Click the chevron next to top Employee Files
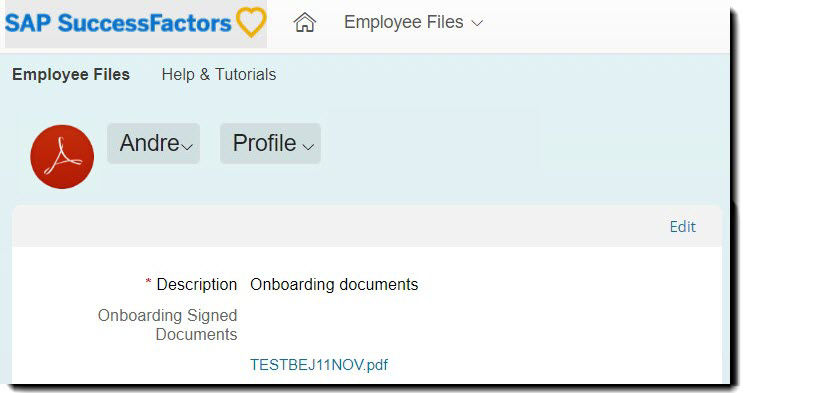Viewport: 830px width, 393px height. [477, 23]
